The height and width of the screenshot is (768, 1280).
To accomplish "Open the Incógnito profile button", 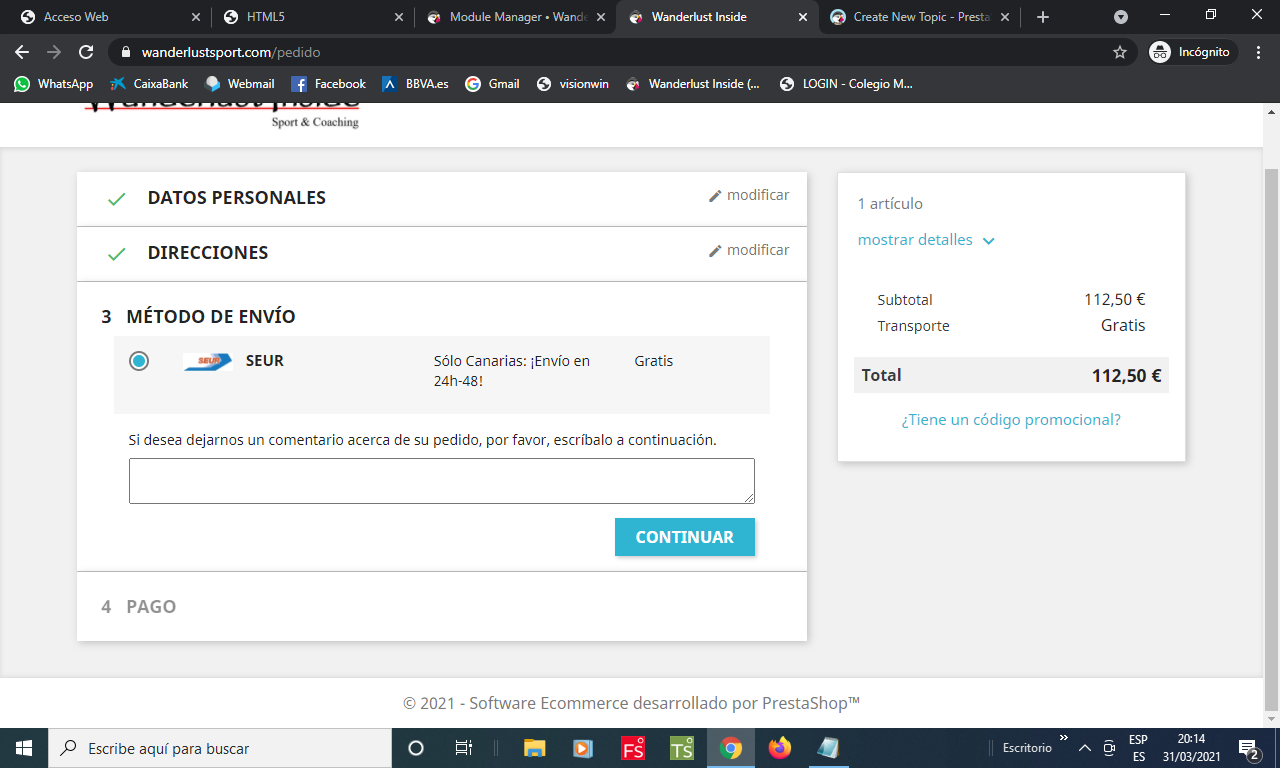I will 1192,52.
